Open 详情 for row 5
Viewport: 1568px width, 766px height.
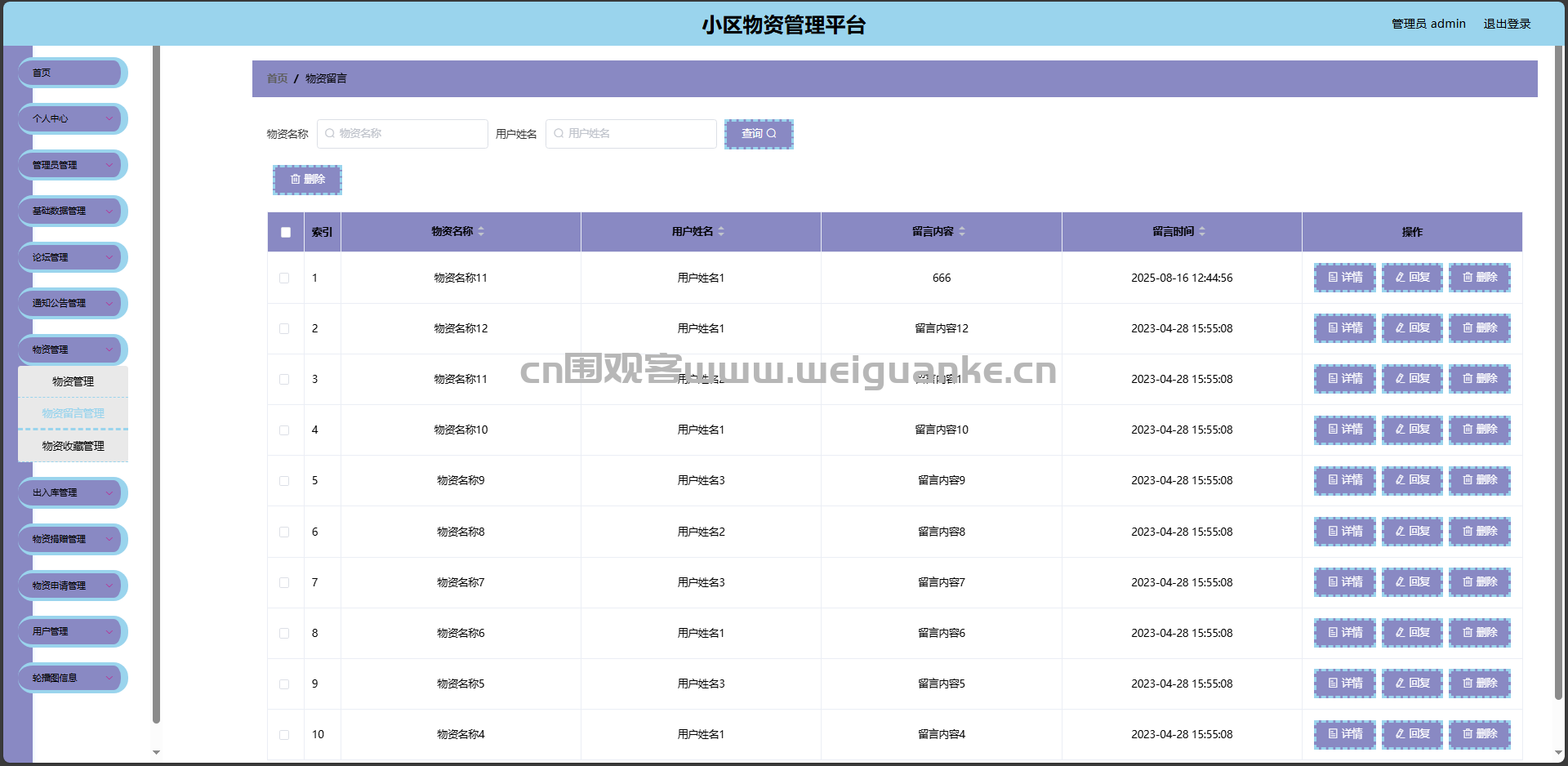[1344, 480]
